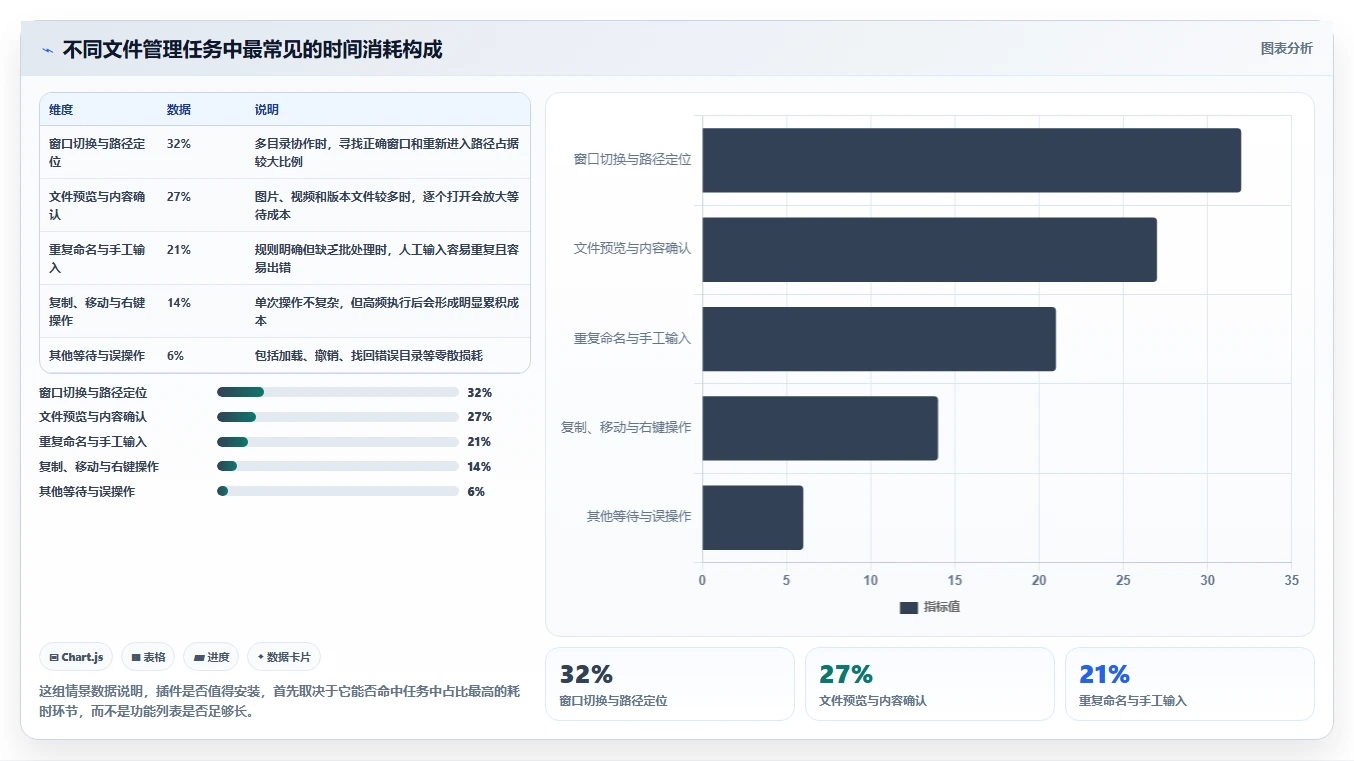Click the chart bar for 复制、移动与右键操作
Image resolution: width=1354 pixels, height=761 pixels.
820,428
